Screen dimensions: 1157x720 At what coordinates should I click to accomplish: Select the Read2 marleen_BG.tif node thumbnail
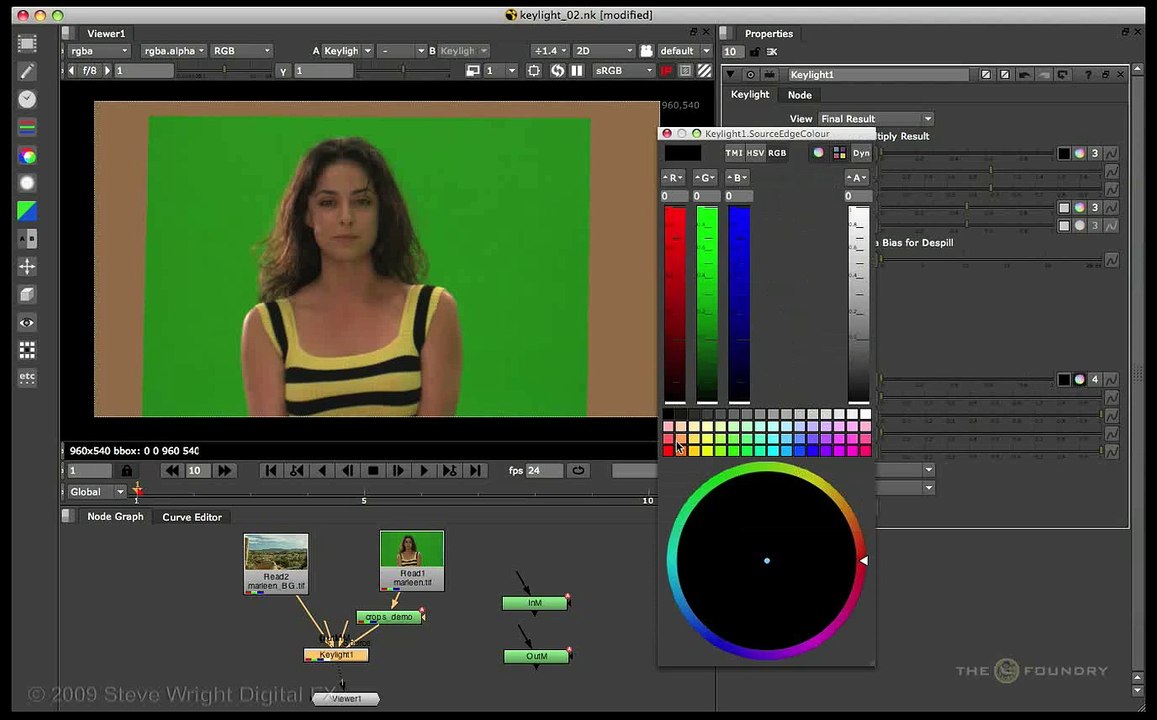point(276,564)
